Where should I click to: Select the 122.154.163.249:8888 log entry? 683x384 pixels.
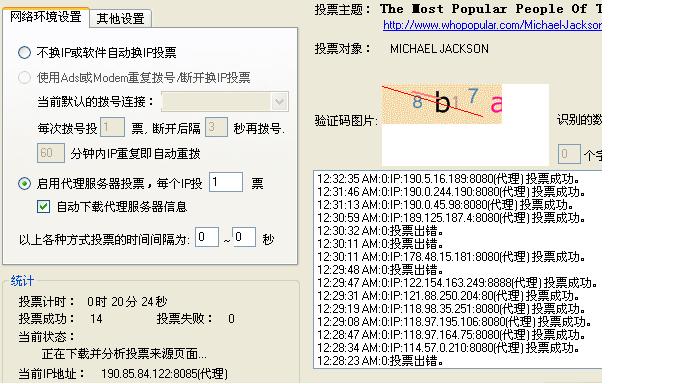pos(457,283)
